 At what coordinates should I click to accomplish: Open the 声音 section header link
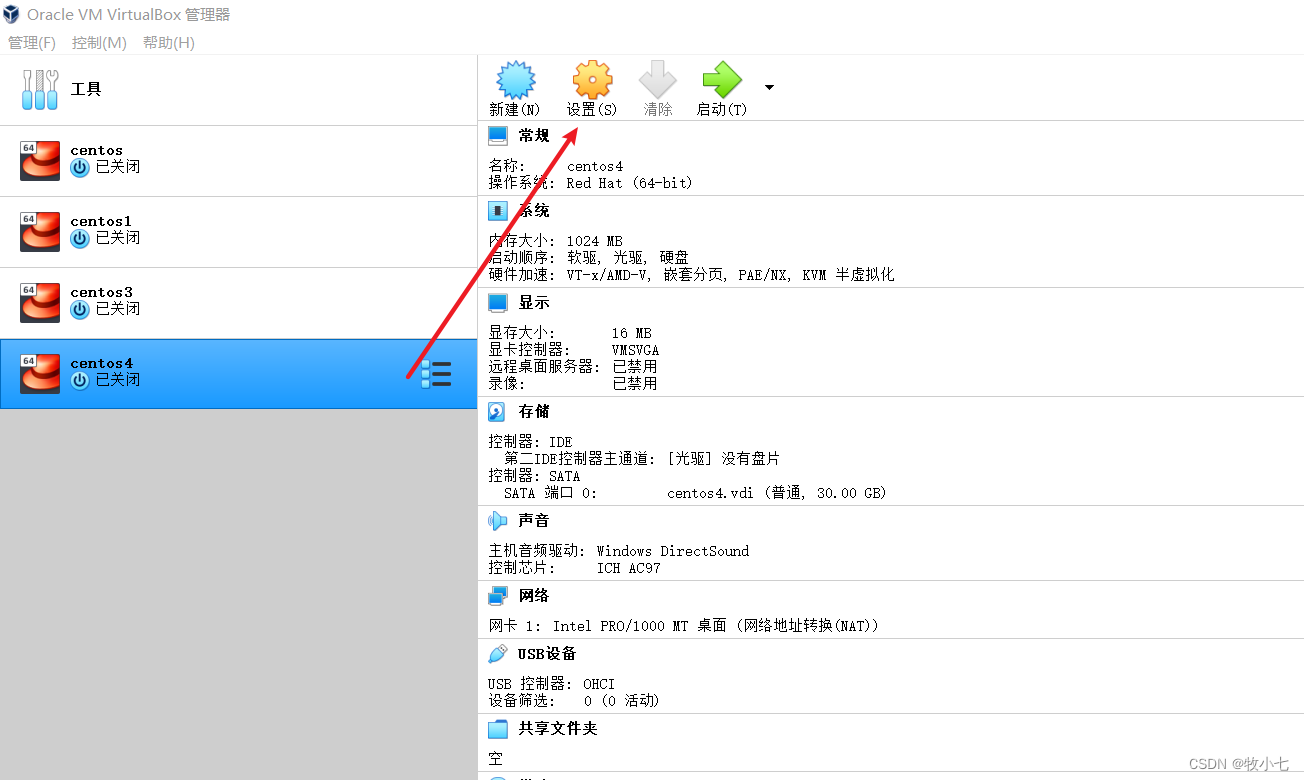[534, 521]
